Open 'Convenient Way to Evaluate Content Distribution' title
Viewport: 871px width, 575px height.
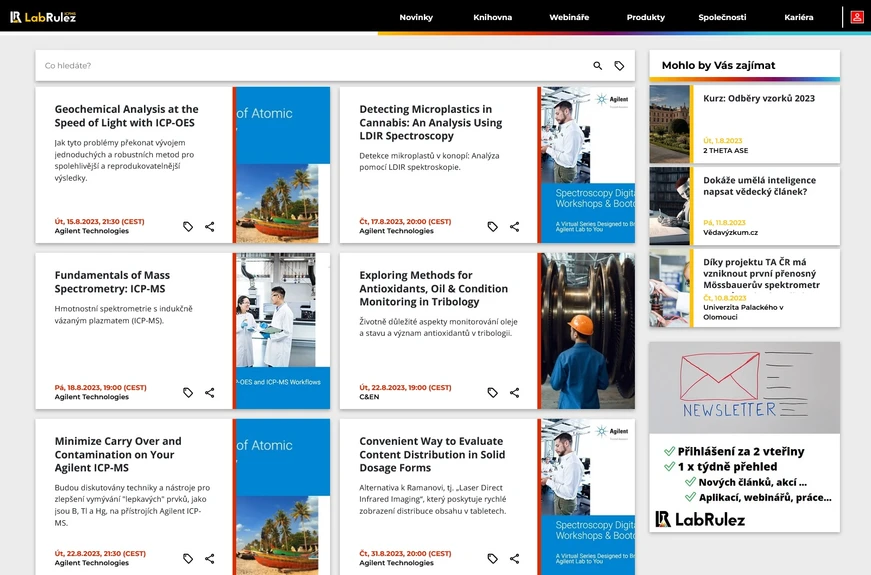tap(432, 454)
